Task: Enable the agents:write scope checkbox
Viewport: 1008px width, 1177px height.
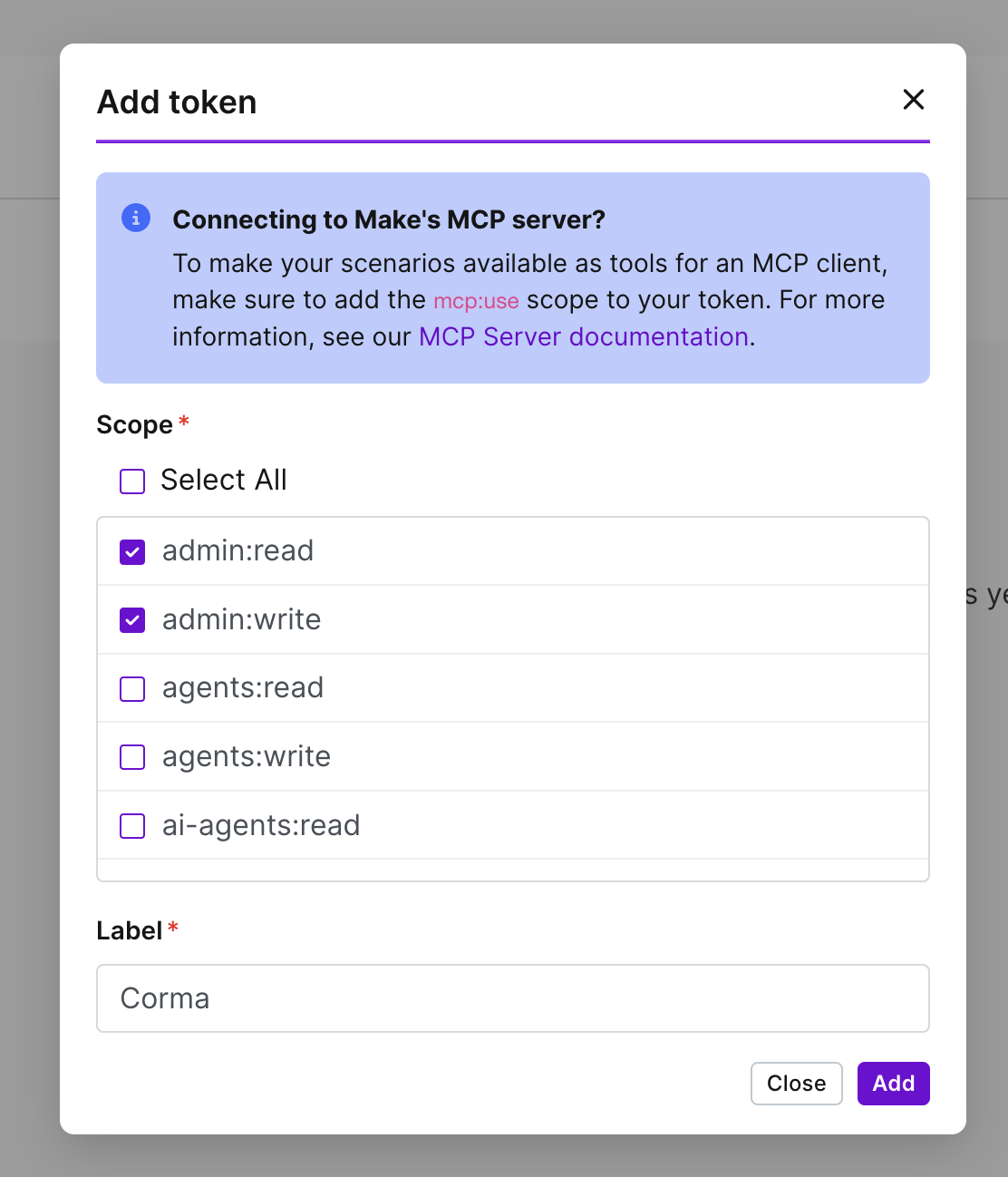Action: point(132,757)
